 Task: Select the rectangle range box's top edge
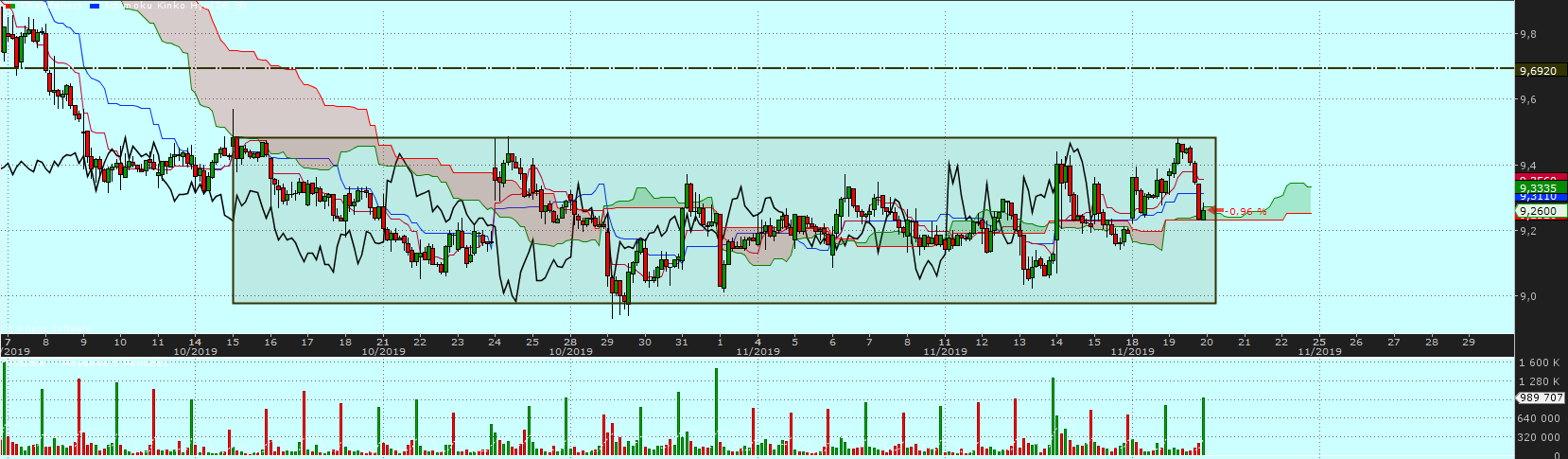tap(723, 138)
